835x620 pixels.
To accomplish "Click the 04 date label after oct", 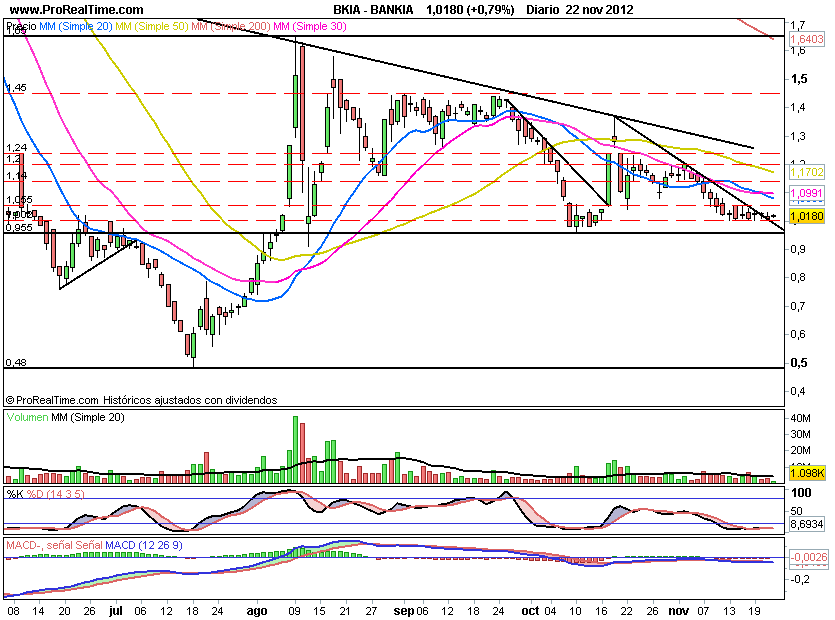I will pyautogui.click(x=550, y=611).
